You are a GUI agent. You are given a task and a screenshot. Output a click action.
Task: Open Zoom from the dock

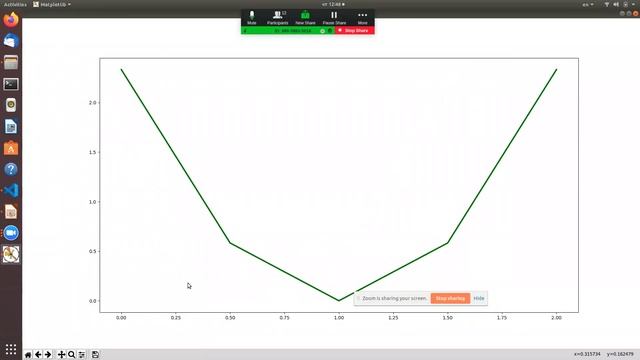11,233
